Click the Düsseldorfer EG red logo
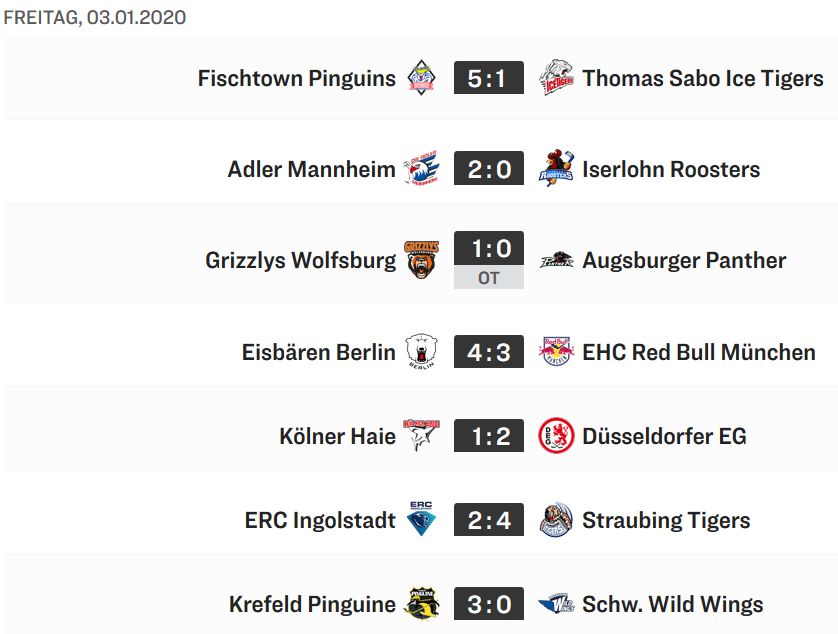The height and width of the screenshot is (634, 838). point(556,436)
